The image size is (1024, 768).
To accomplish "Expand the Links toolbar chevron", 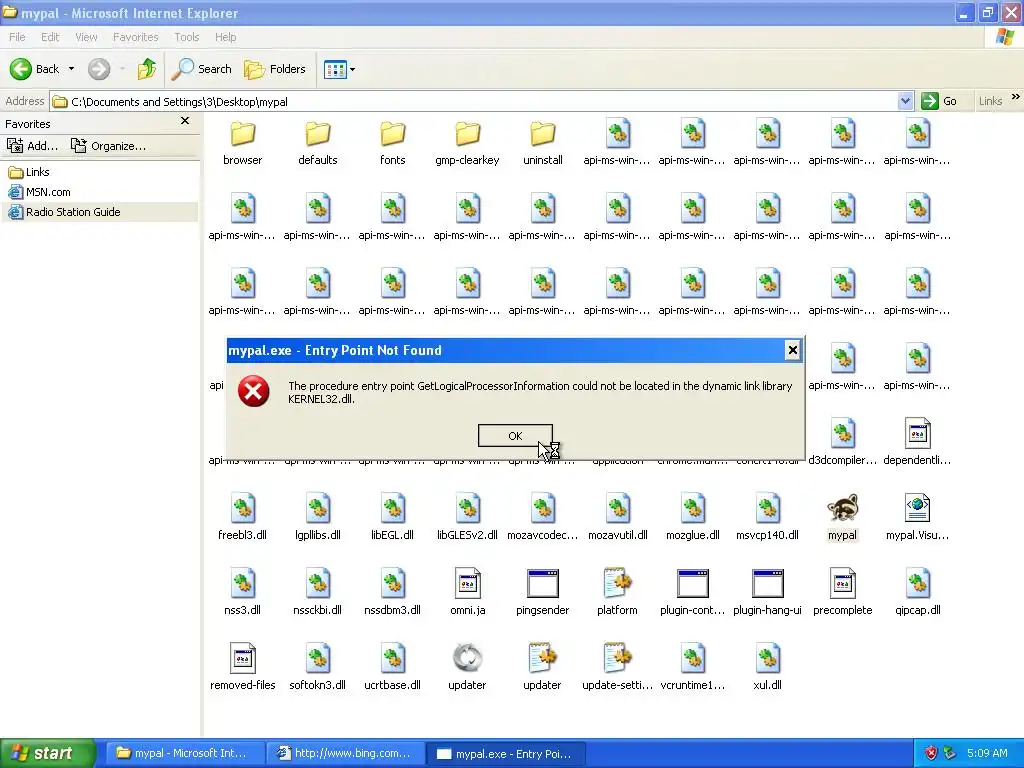I will coord(1016,97).
